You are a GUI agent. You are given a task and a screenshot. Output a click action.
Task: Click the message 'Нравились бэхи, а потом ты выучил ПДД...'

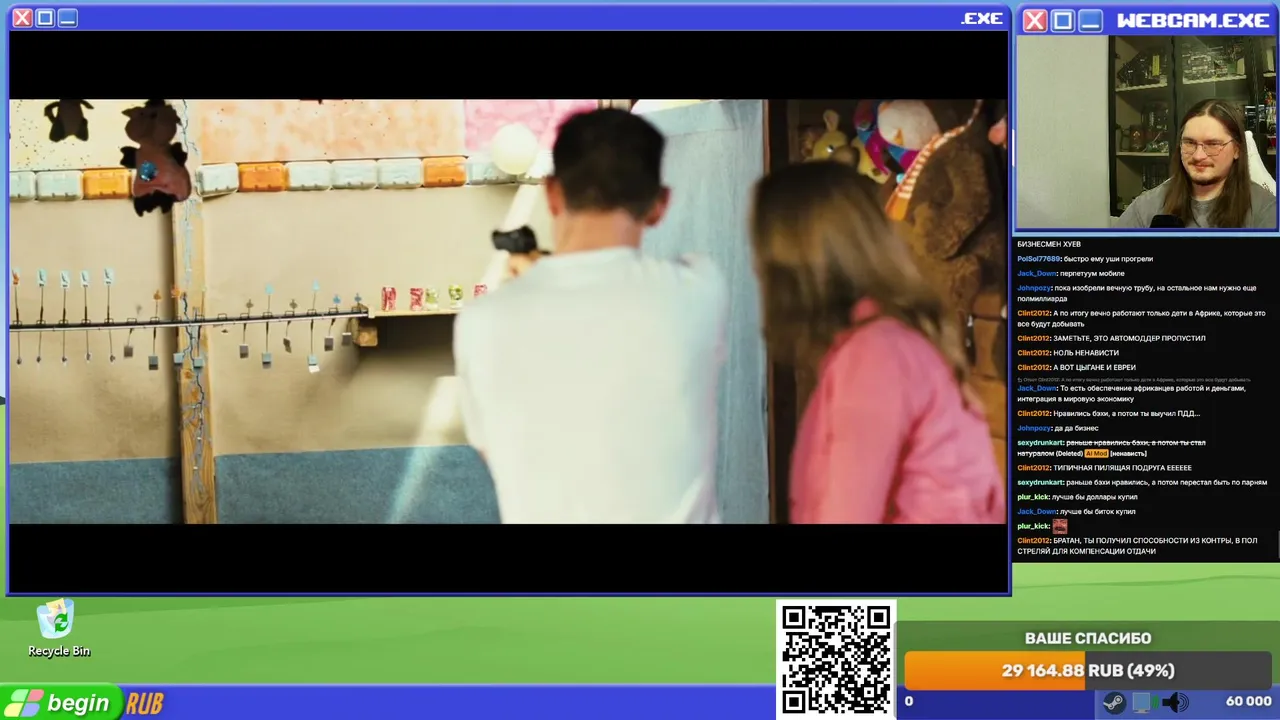coord(1126,413)
